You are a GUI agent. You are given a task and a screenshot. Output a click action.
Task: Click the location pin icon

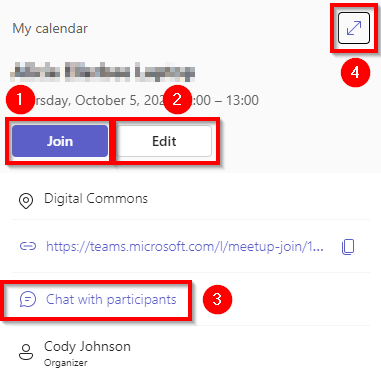coord(26,201)
